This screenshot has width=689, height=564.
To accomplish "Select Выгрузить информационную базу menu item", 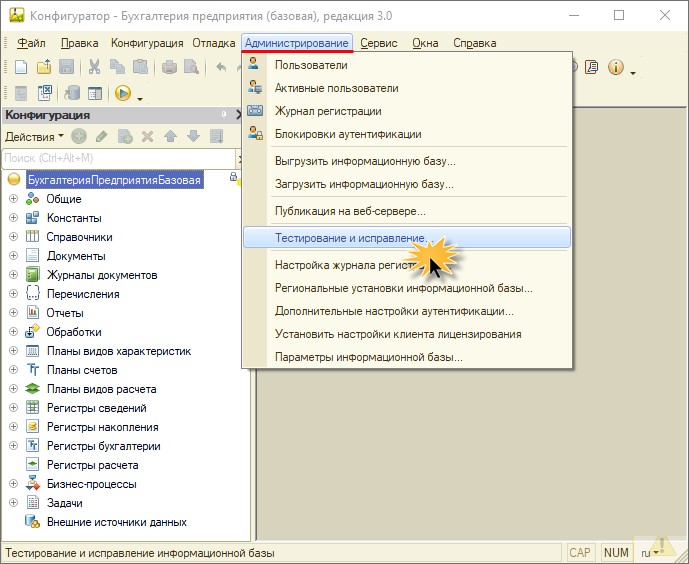I will click(365, 160).
